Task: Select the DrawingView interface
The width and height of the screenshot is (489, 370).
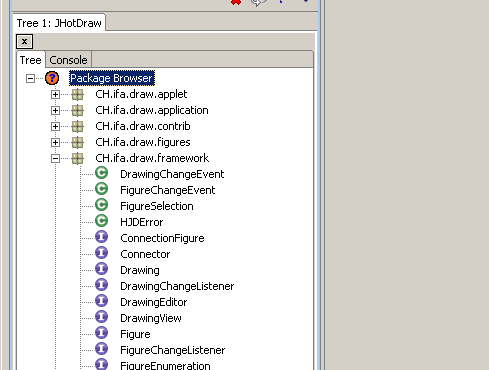Action: coord(151,318)
